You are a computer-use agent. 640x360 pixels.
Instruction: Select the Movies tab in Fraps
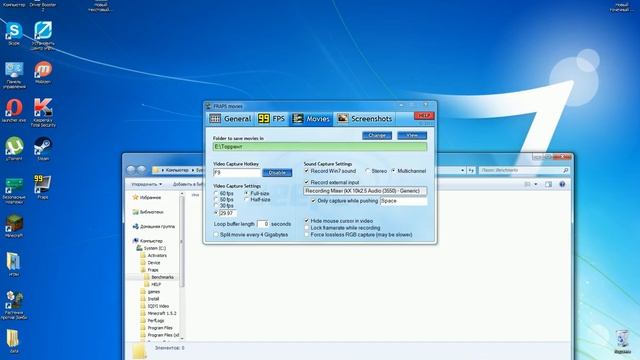(x=311, y=119)
